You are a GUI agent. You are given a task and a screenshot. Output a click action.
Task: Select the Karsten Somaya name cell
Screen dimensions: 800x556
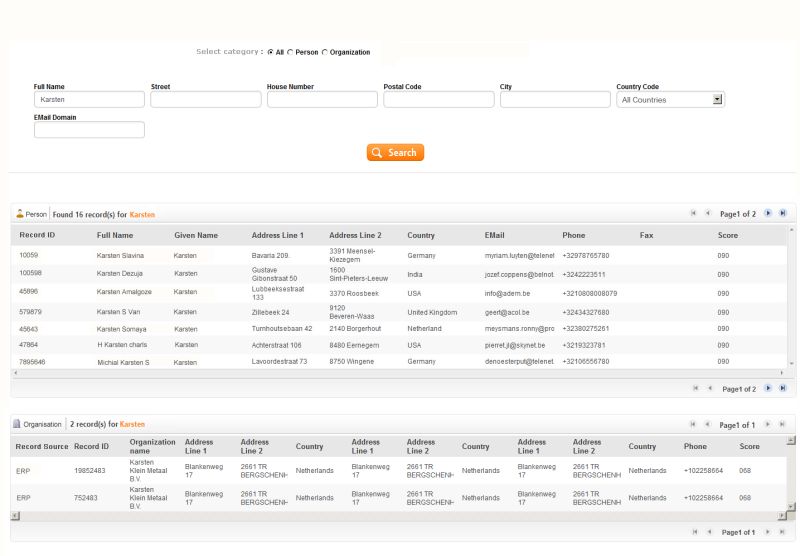click(121, 329)
